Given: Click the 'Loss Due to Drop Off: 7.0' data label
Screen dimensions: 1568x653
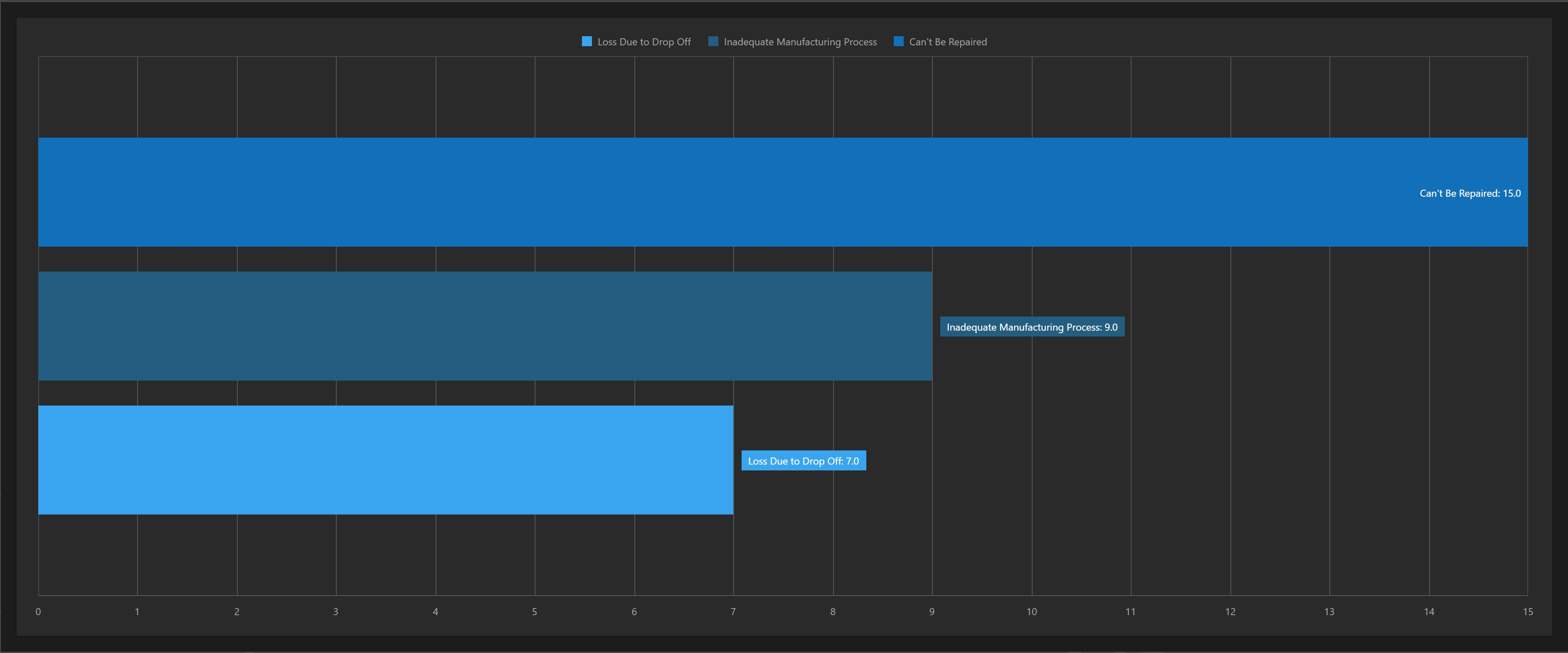Looking at the screenshot, I should tap(803, 461).
